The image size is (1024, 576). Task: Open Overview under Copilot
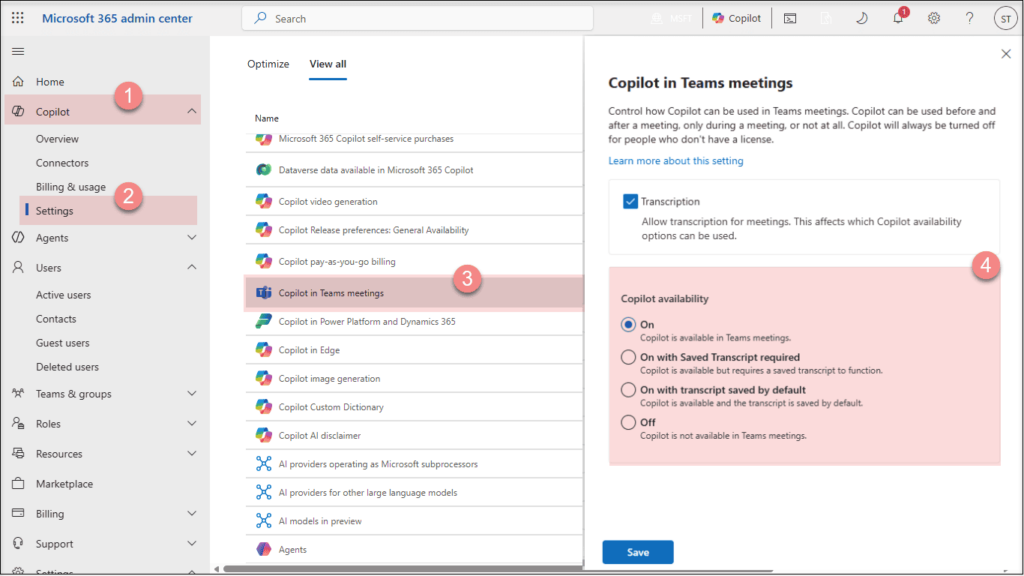click(57, 139)
